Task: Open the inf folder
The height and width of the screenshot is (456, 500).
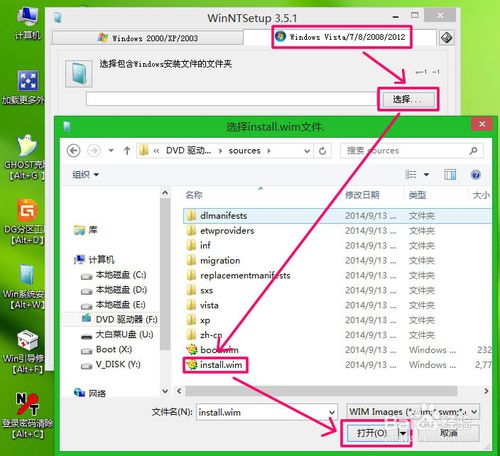Action: point(199,246)
